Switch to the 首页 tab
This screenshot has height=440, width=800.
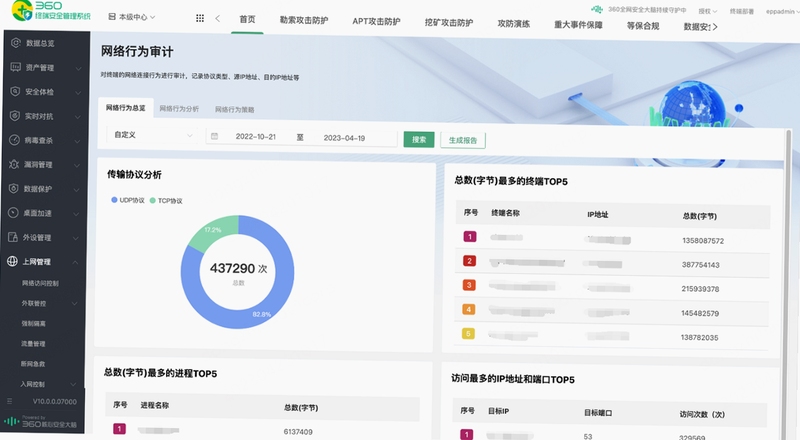pos(247,19)
